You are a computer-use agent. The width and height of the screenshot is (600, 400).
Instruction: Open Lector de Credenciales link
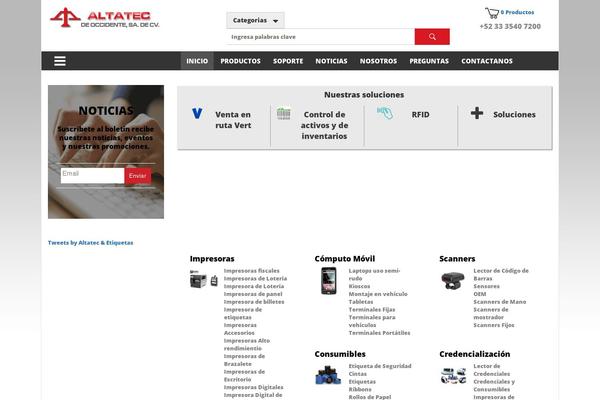(491, 370)
